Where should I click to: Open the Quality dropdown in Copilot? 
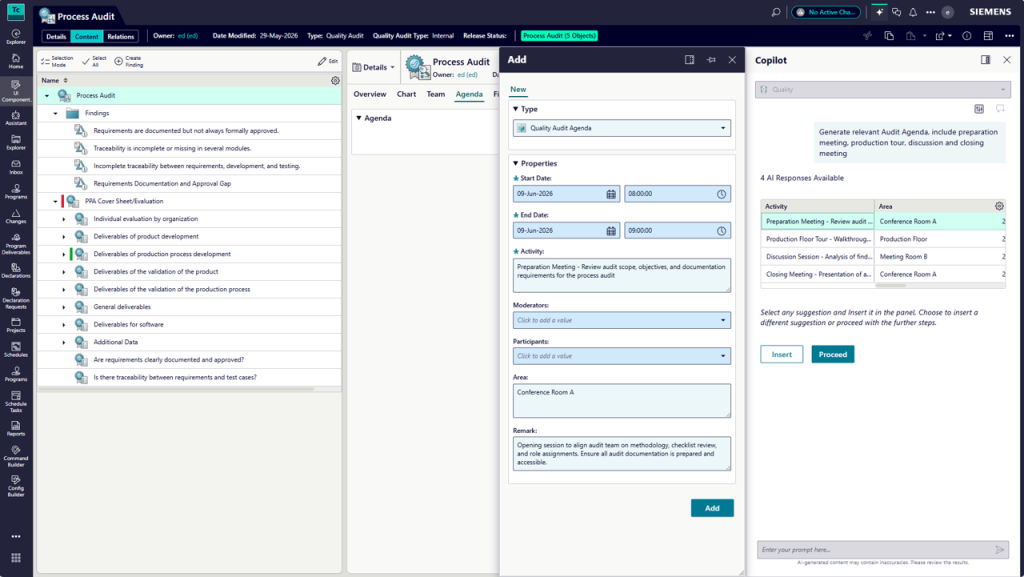[883, 89]
